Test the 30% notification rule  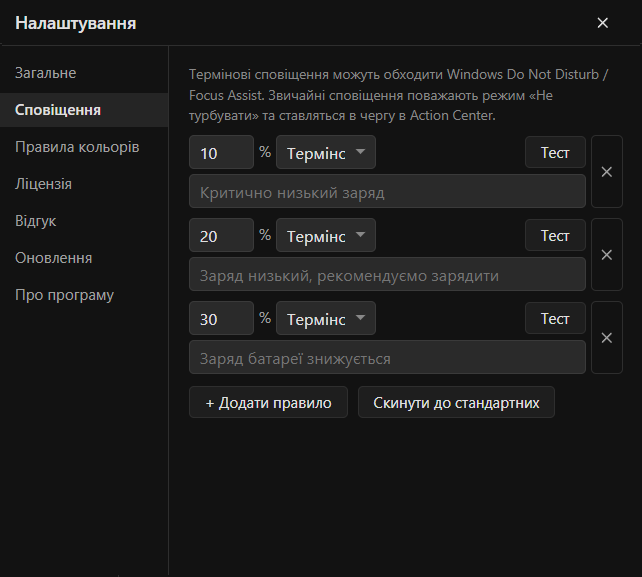click(x=555, y=318)
